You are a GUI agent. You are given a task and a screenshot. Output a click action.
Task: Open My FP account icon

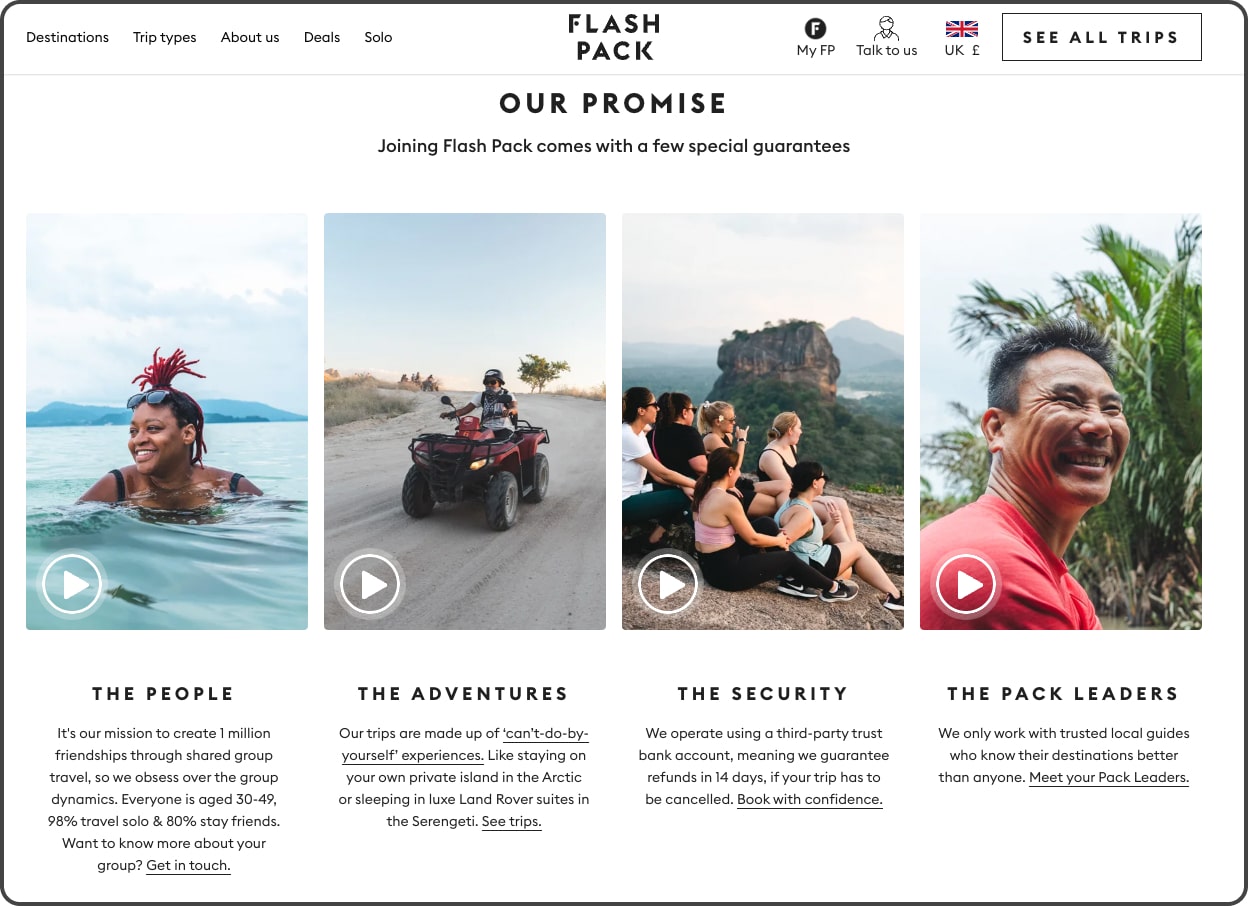coord(815,28)
